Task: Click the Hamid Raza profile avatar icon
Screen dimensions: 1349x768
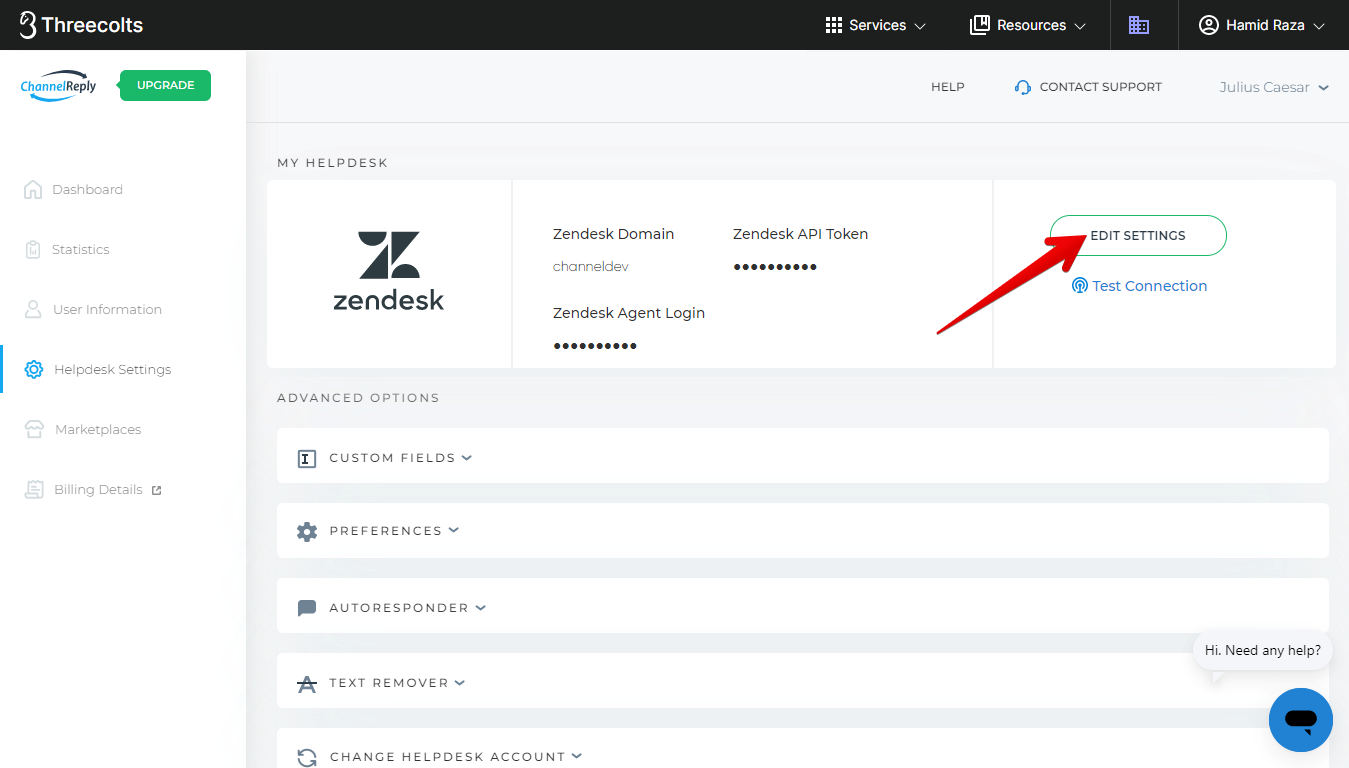Action: tap(1209, 25)
